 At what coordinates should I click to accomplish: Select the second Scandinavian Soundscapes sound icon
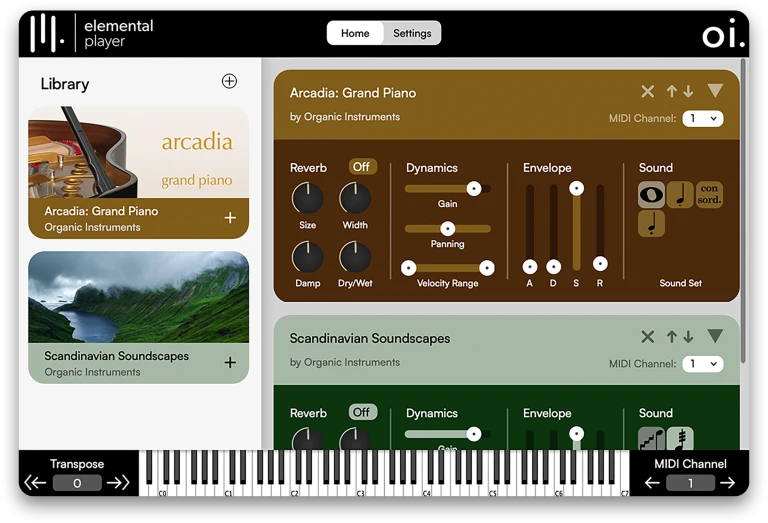pos(680,439)
